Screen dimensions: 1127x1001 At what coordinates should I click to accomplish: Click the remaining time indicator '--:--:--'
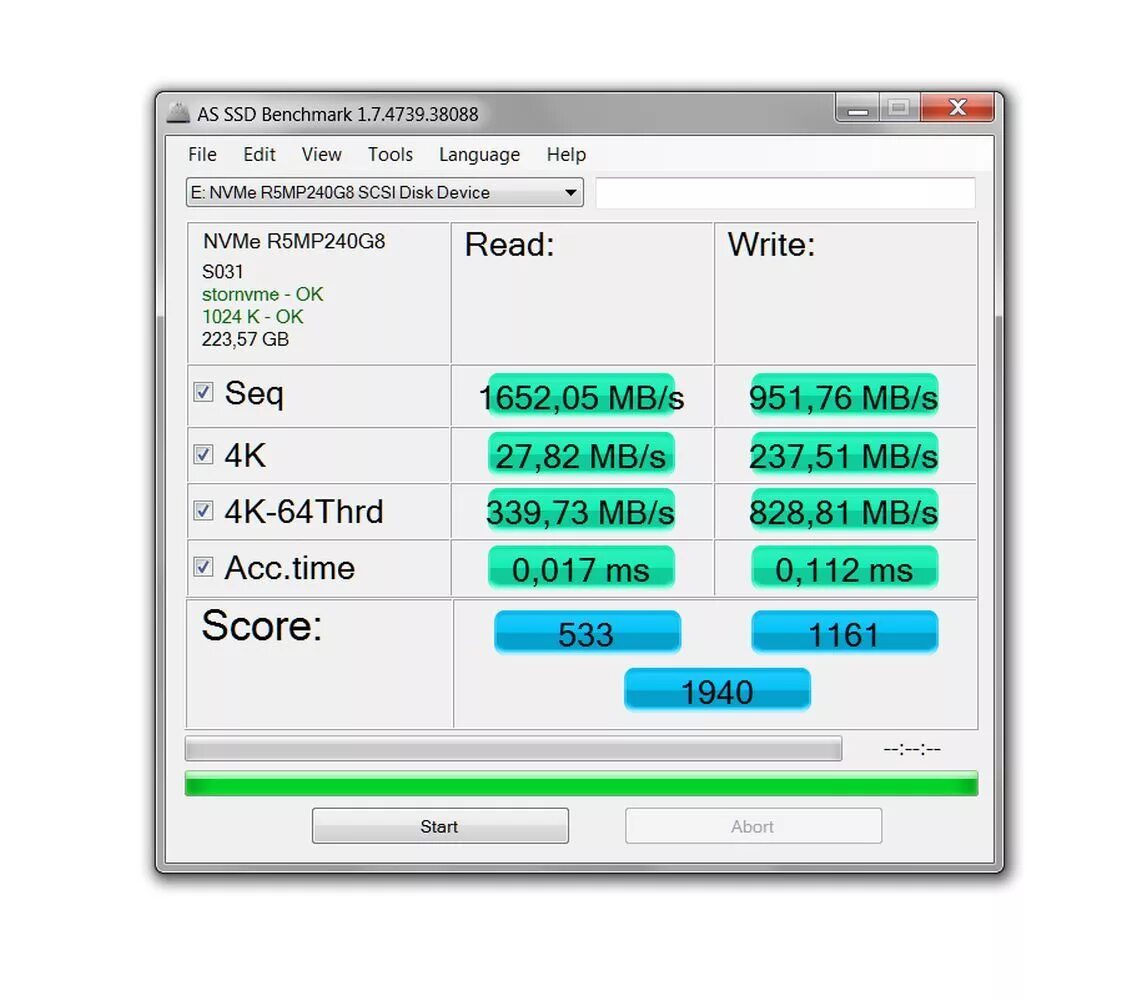pos(911,749)
